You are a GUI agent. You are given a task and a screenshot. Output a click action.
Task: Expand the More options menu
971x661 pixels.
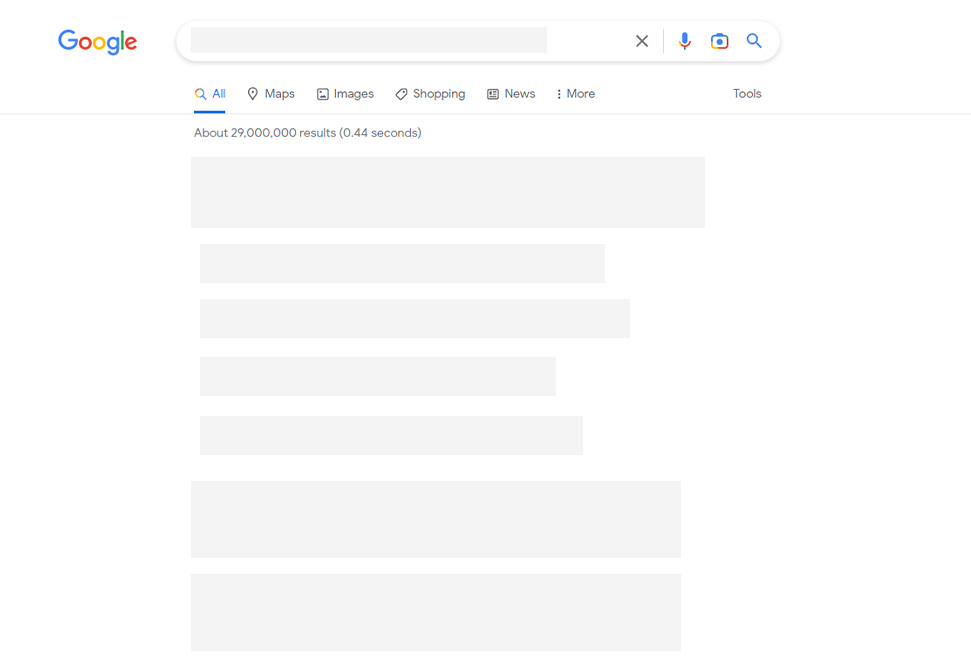pos(575,94)
